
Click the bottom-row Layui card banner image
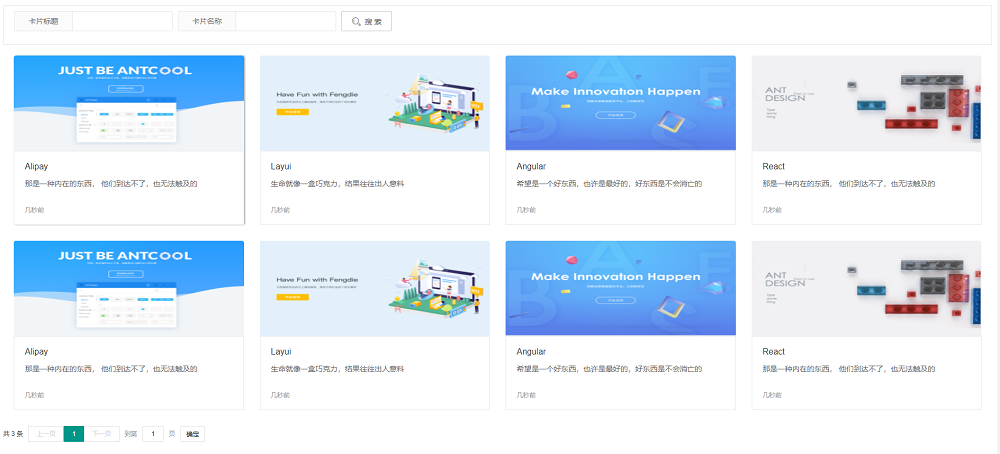tap(375, 288)
